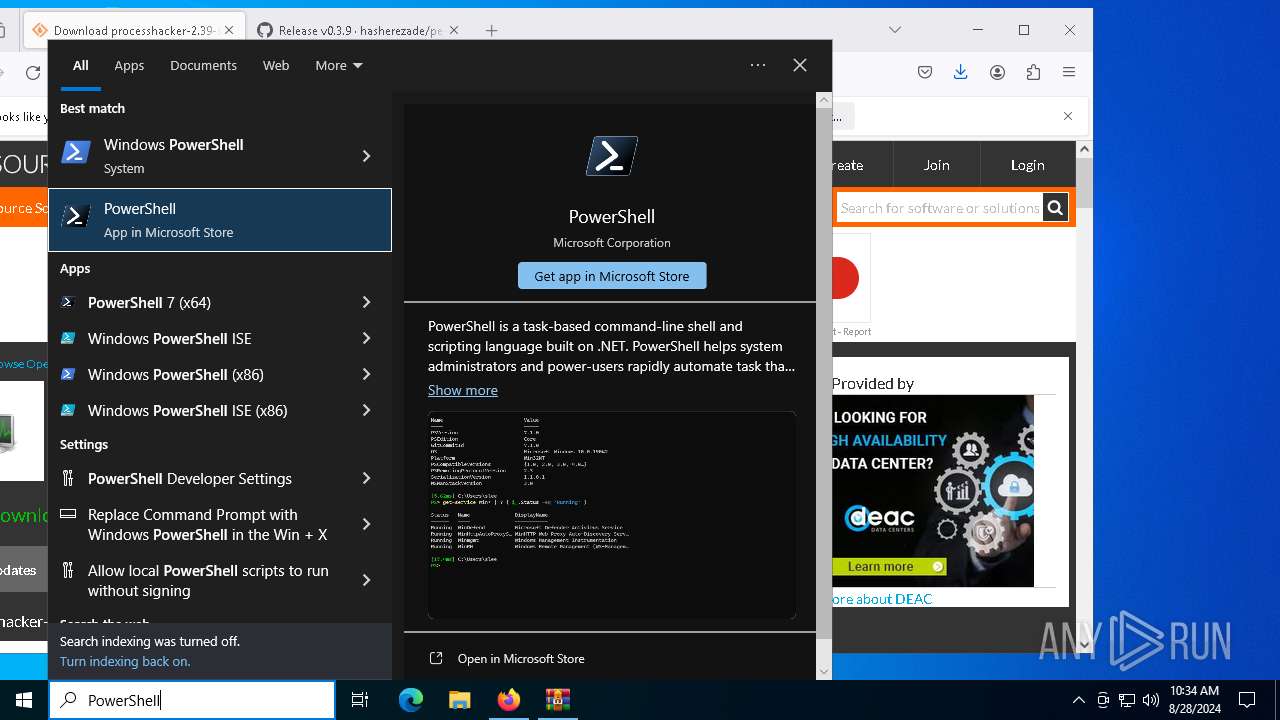The height and width of the screenshot is (720, 1280).
Task: Open Firefox extensions menu
Action: point(1033,72)
